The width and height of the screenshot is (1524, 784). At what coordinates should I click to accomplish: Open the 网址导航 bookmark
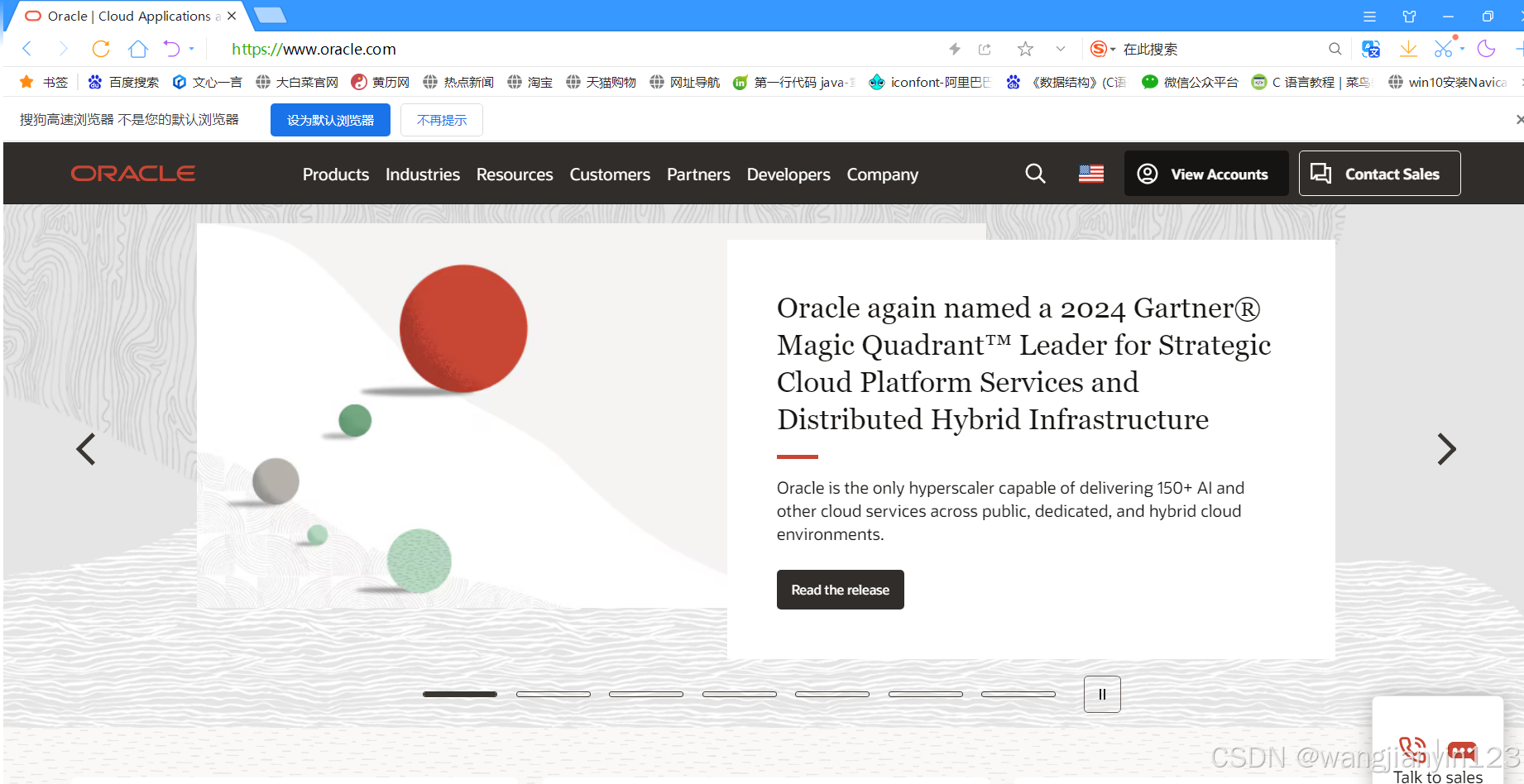(684, 82)
